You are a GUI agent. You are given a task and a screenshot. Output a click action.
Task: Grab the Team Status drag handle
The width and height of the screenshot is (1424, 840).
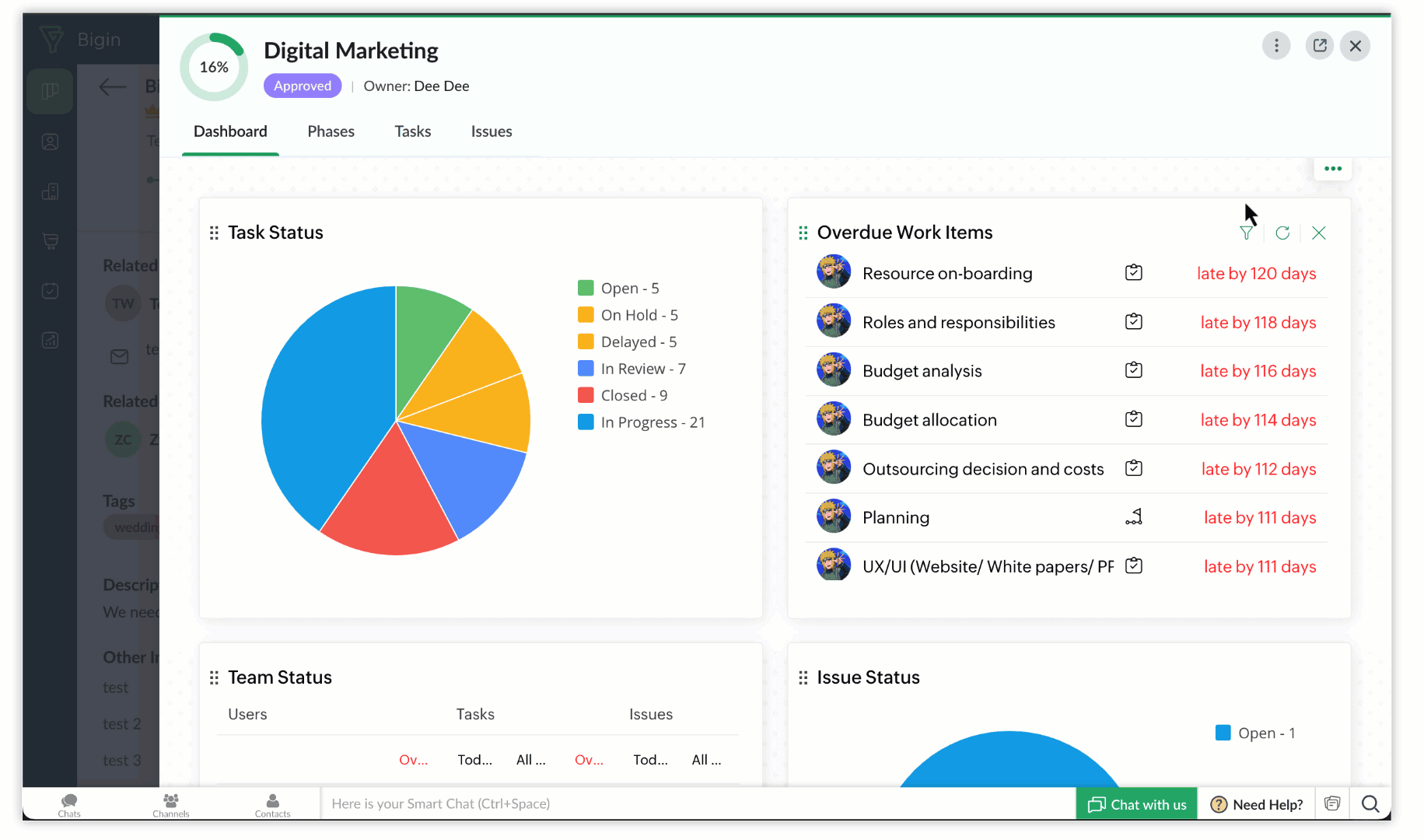click(214, 677)
